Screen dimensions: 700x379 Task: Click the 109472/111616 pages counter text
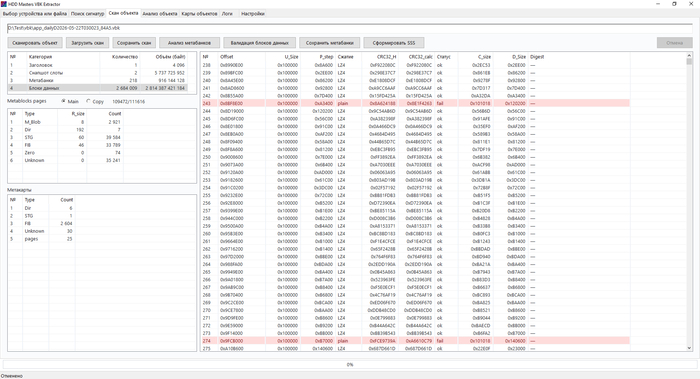coord(128,102)
